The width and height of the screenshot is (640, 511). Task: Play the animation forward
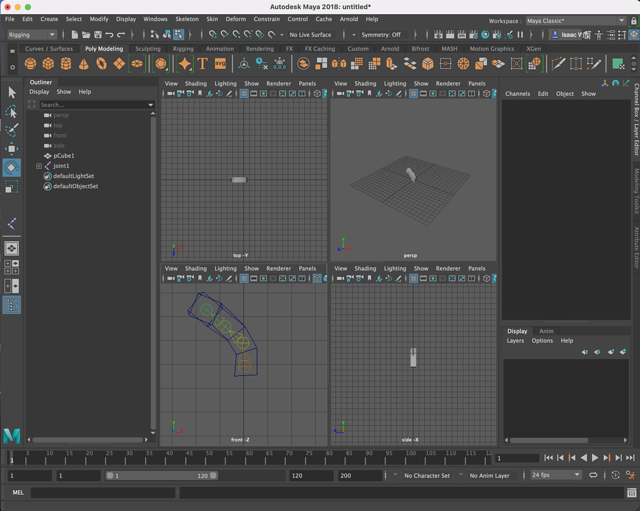coord(595,458)
